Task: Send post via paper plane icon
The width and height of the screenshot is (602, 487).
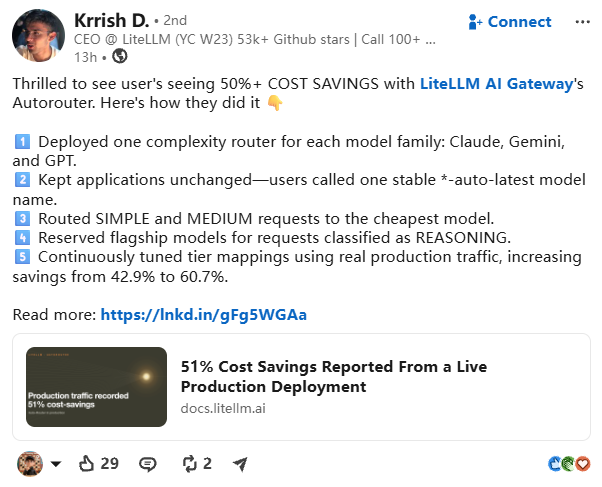Action: [240, 464]
